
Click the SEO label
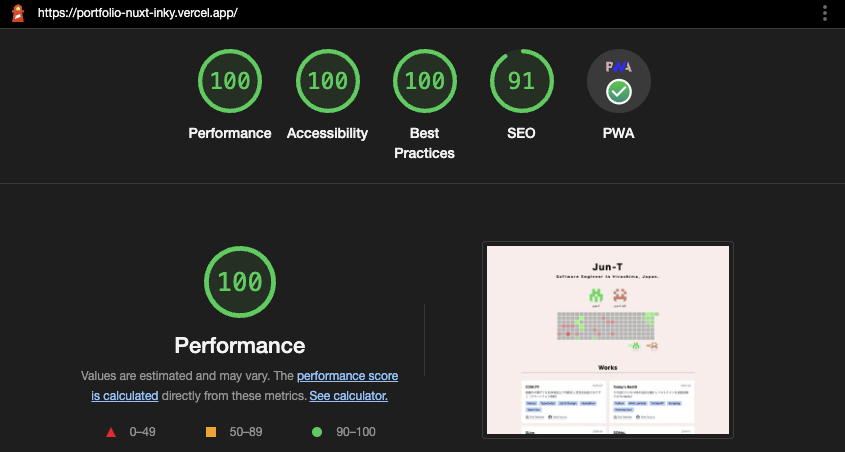pyautogui.click(x=521, y=133)
